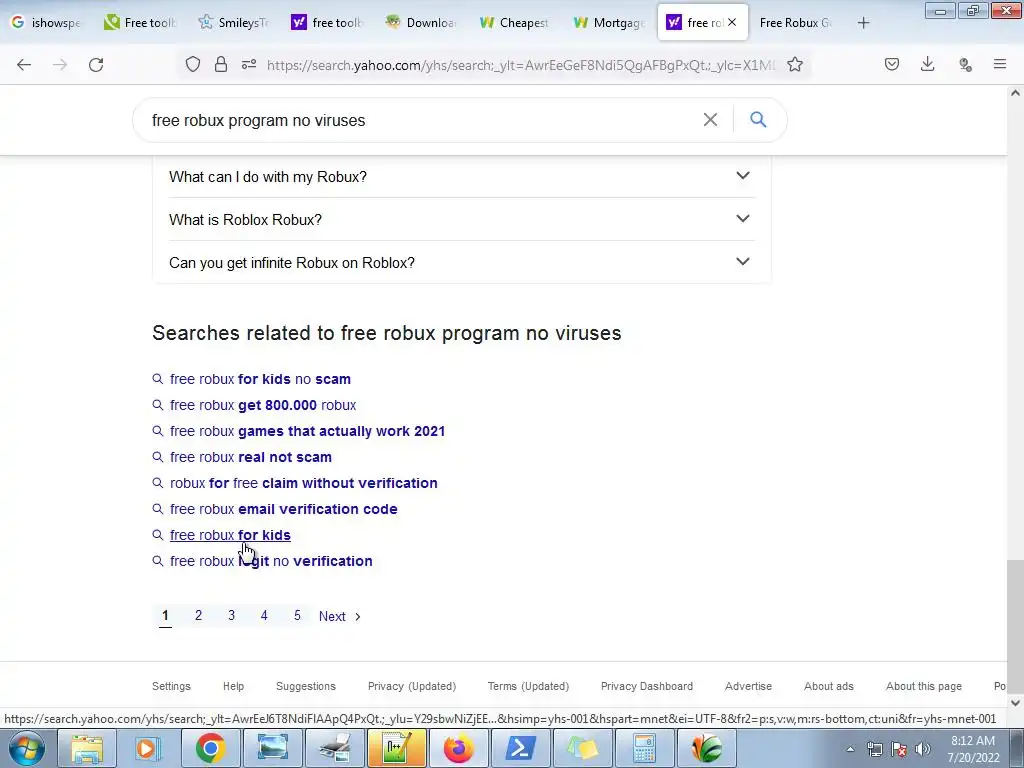Open the Downloads panel
The width and height of the screenshot is (1024, 768).
pyautogui.click(x=927, y=64)
